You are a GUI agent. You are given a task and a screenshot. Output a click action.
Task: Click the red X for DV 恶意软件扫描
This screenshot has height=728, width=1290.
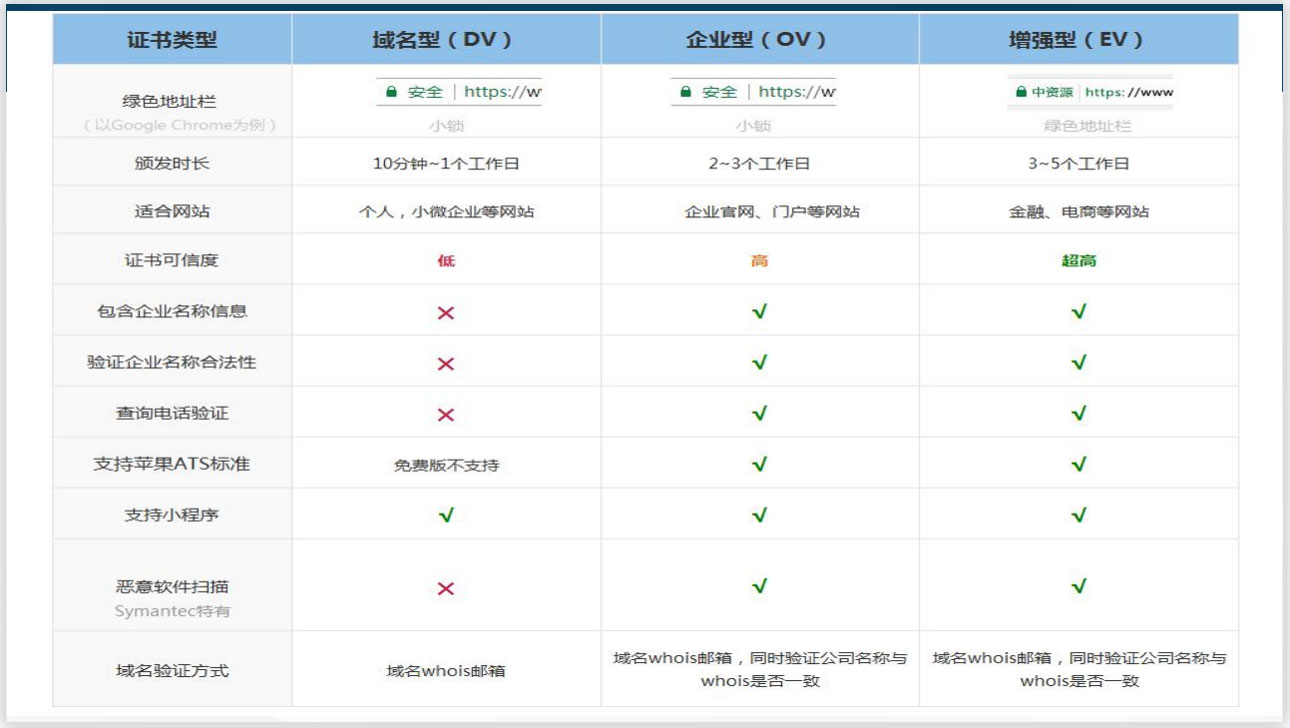pos(446,588)
